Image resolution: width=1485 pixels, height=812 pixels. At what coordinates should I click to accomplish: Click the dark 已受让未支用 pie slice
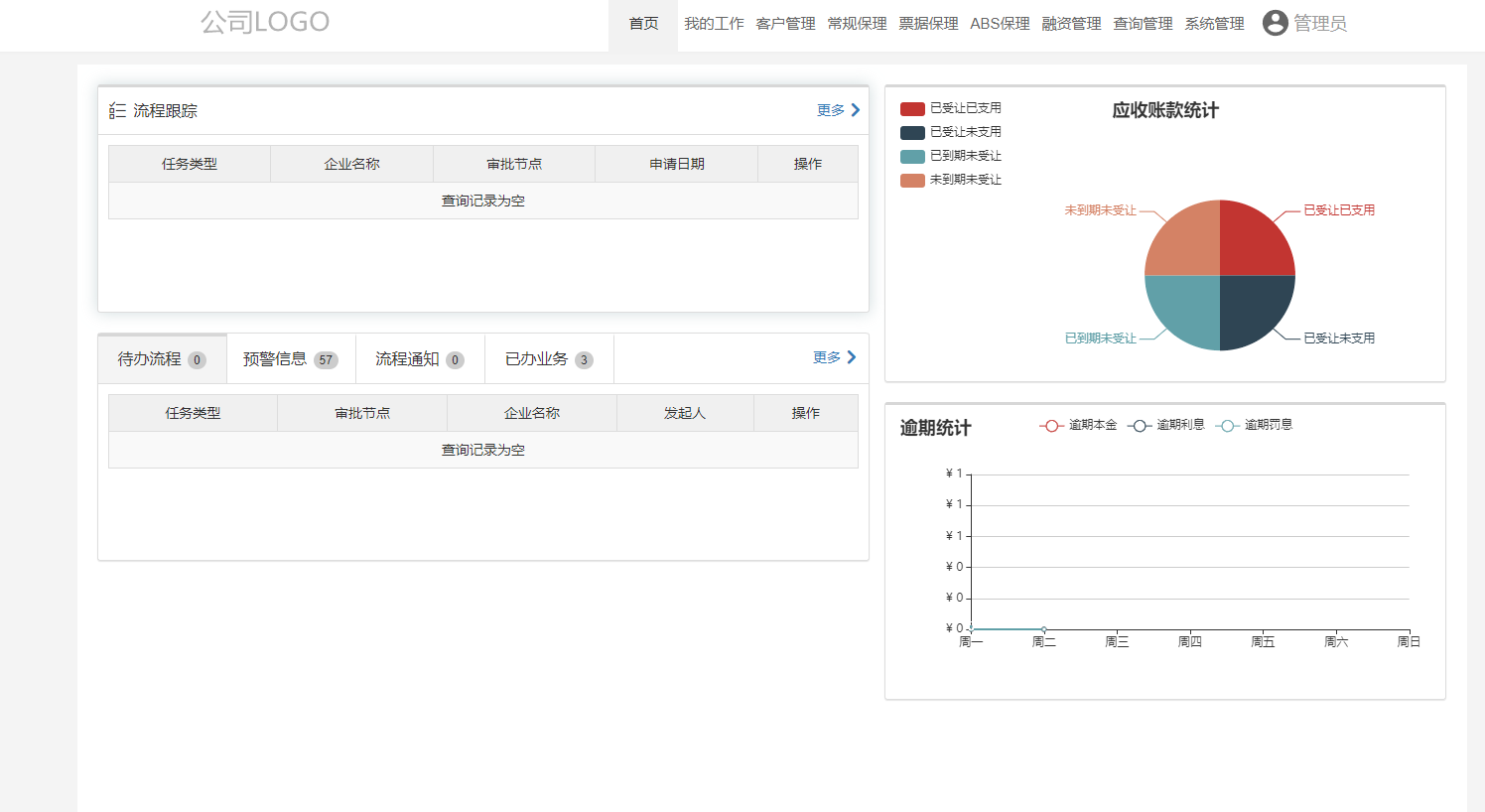click(1250, 306)
